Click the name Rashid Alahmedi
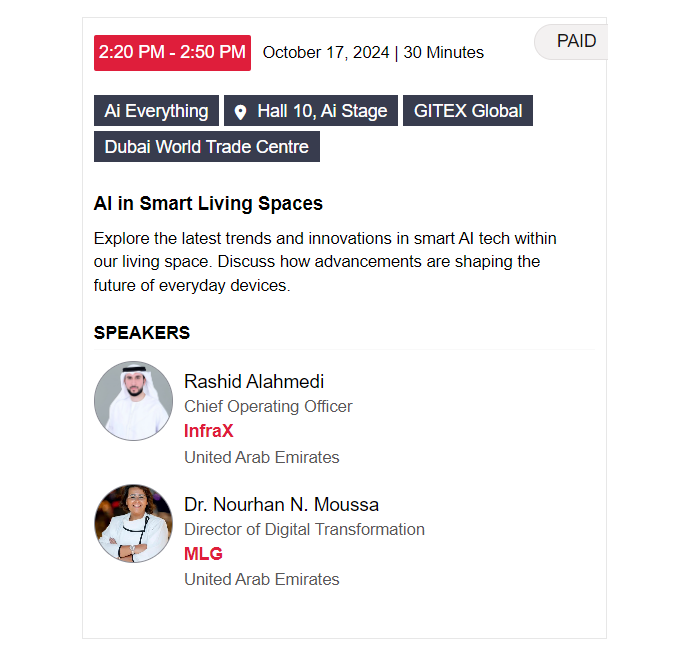The image size is (686, 655). (254, 382)
